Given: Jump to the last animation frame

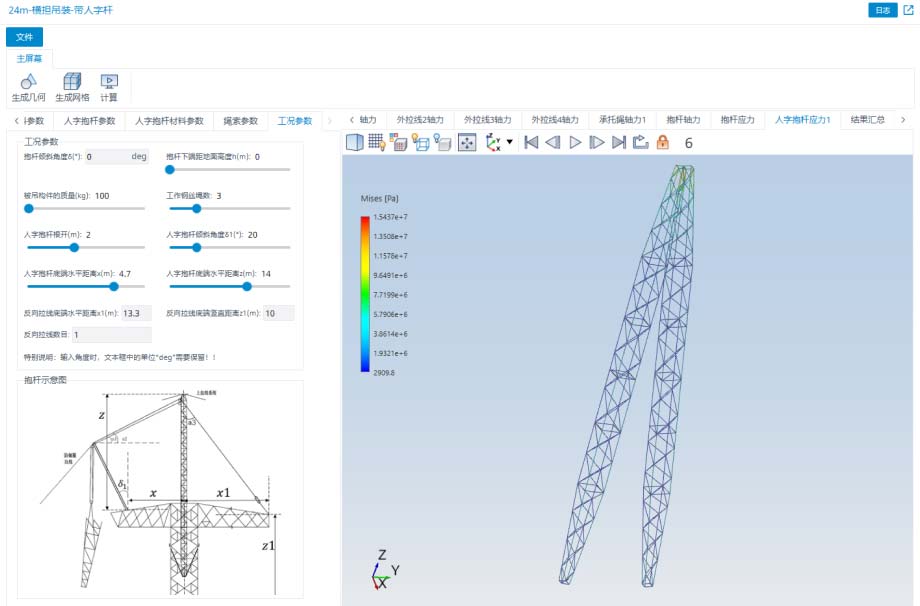Looking at the screenshot, I should (x=619, y=143).
